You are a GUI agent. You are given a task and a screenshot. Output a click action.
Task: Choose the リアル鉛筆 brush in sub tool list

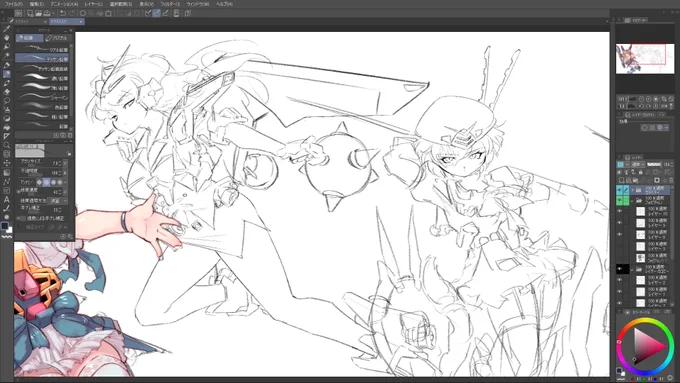tap(42, 49)
